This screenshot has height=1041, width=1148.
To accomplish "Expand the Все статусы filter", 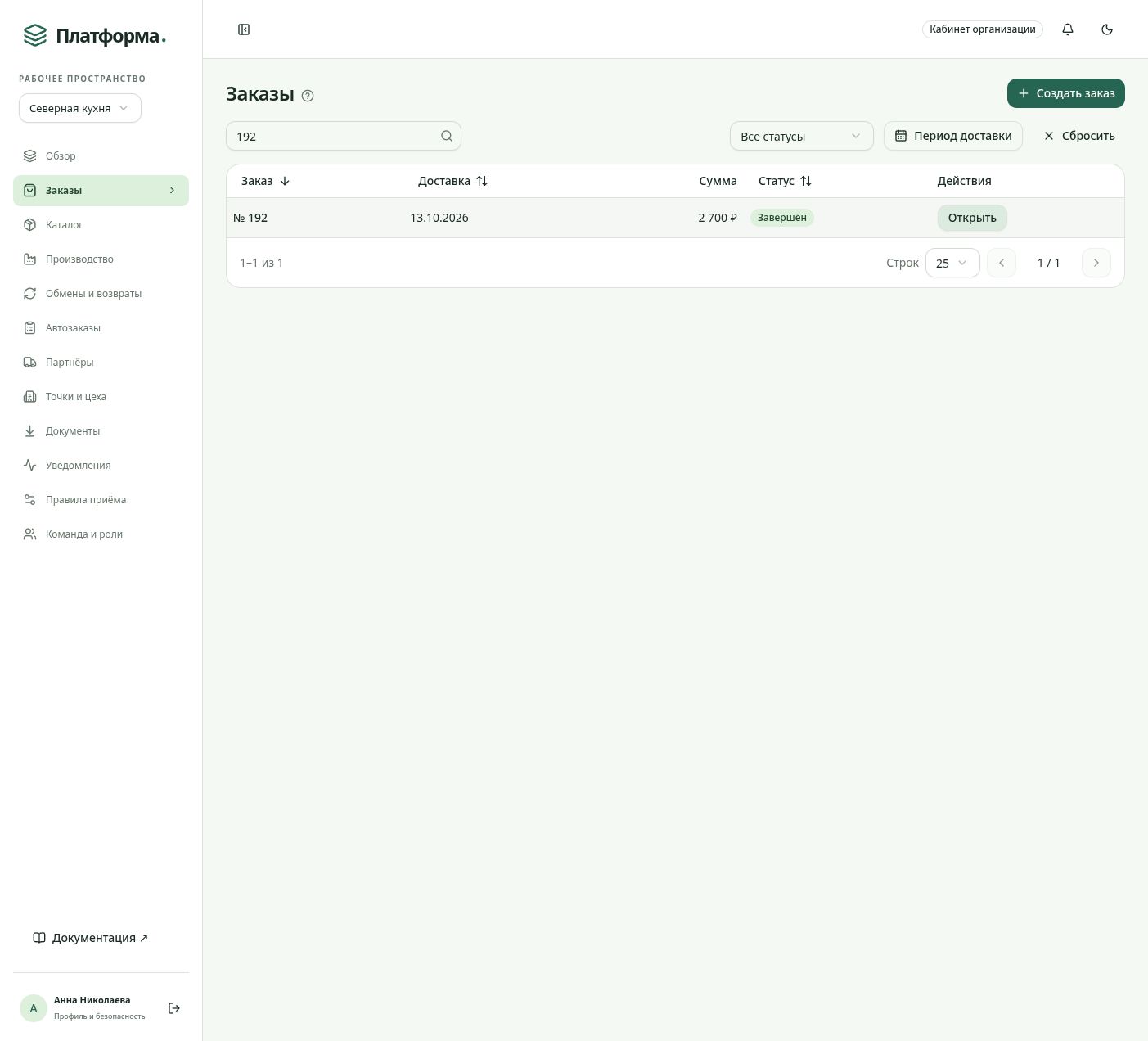I will coord(801,136).
